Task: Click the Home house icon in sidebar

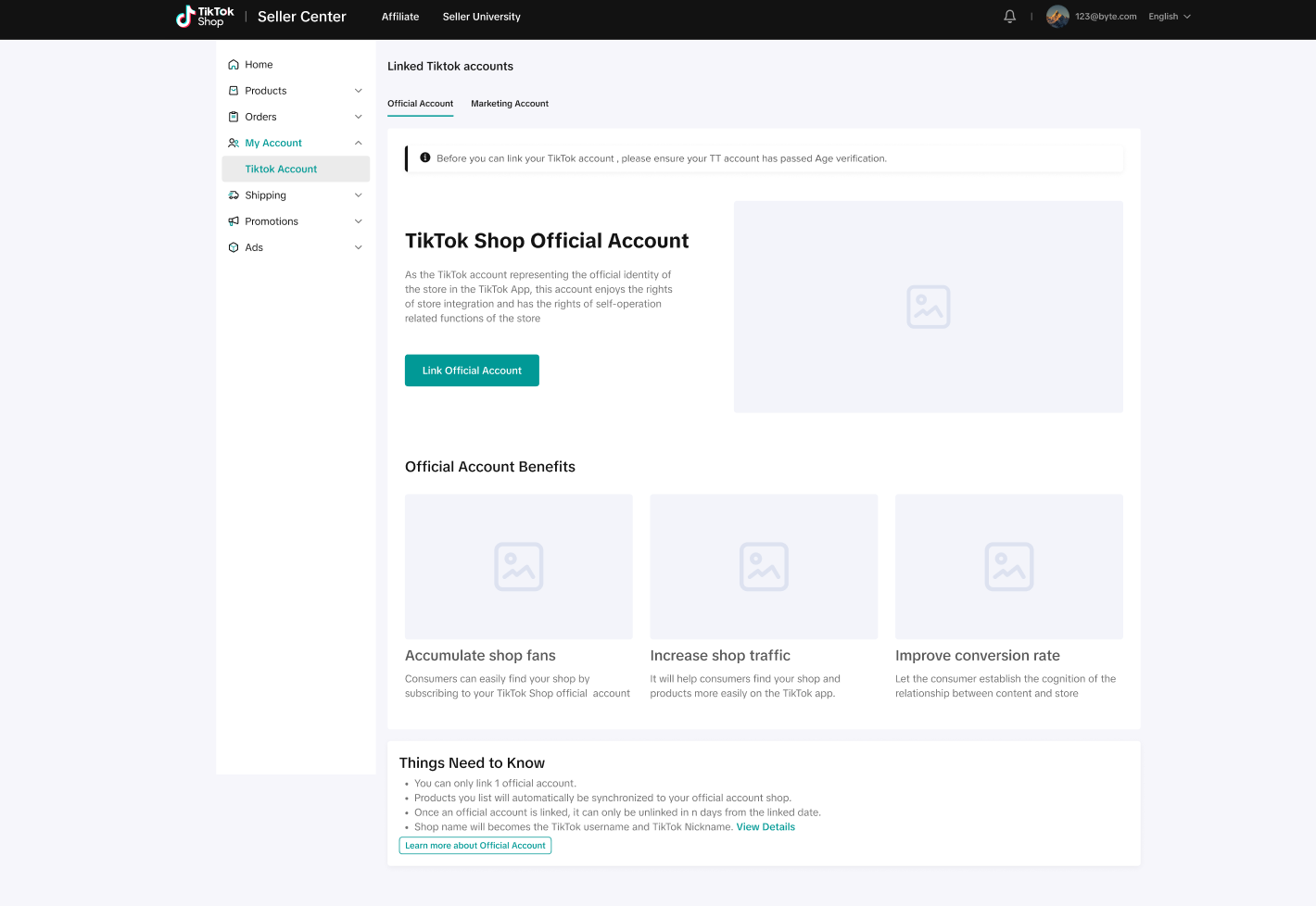Action: pos(234,65)
